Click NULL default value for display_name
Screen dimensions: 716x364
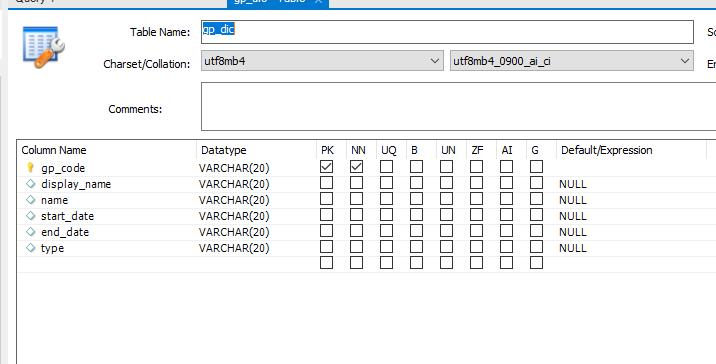click(573, 184)
